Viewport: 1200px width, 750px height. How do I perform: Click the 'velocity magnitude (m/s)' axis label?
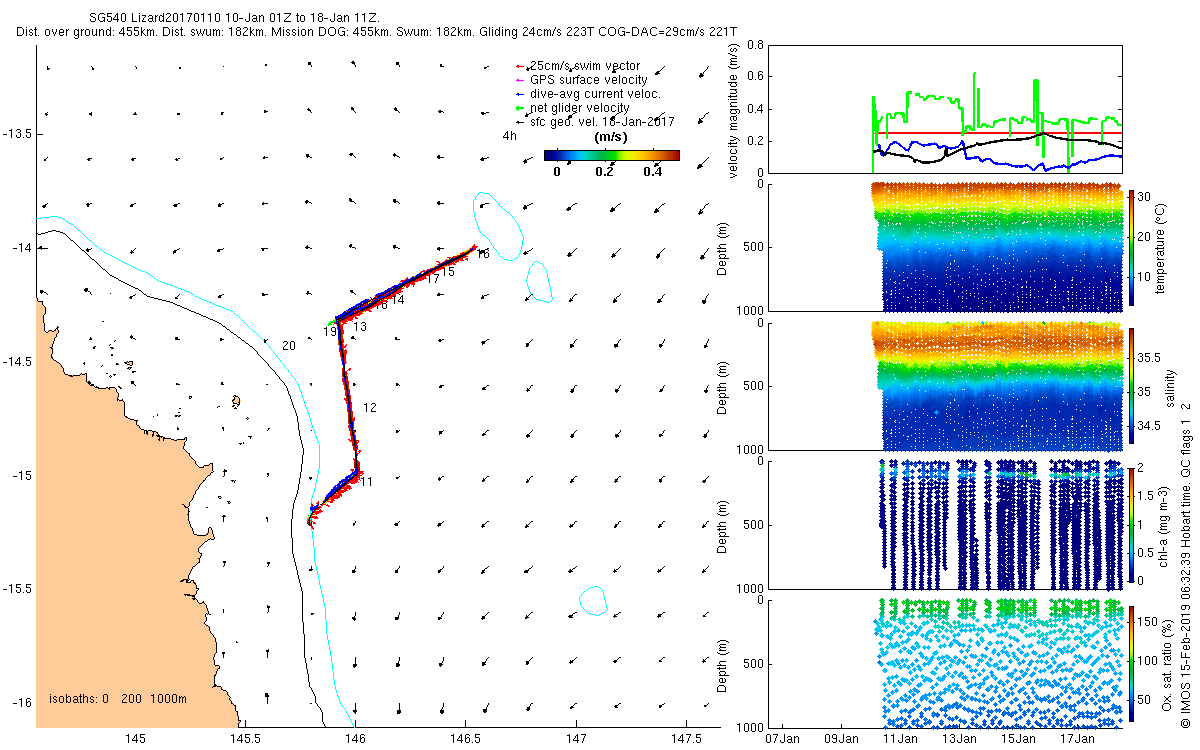[736, 109]
